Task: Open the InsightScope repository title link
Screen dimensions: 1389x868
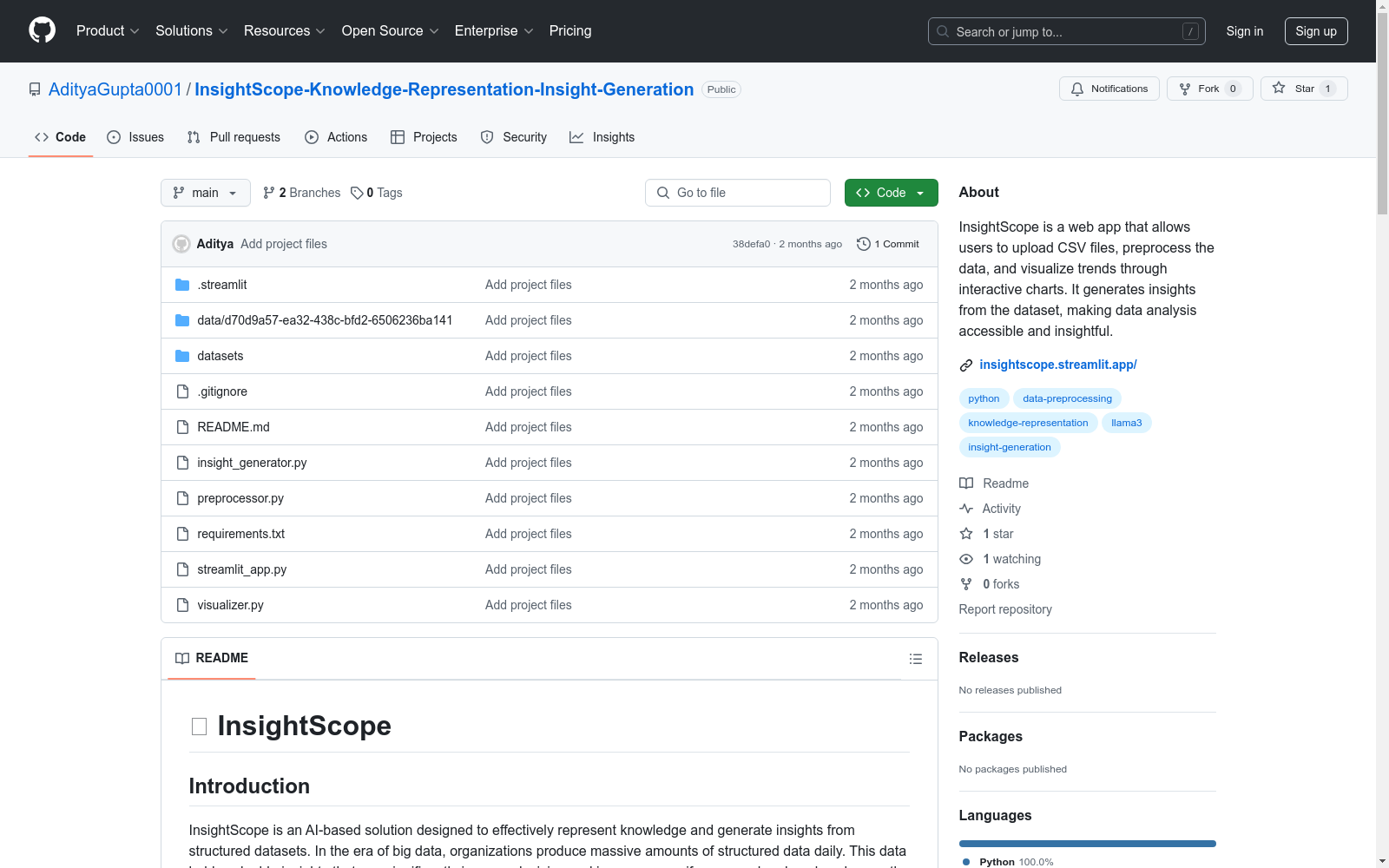Action: [x=444, y=89]
